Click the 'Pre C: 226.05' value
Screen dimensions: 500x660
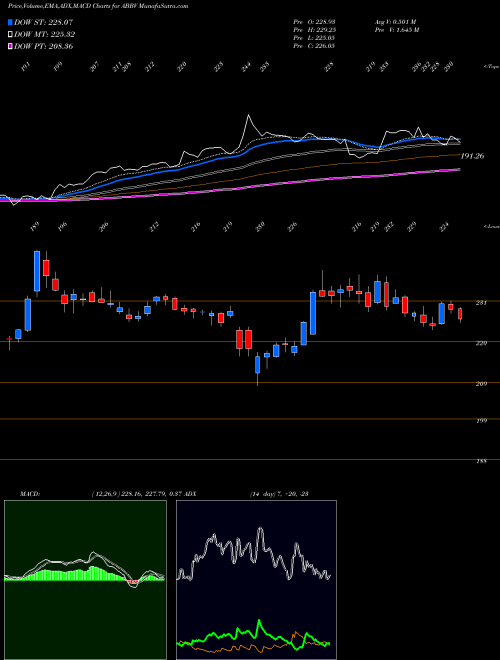[314, 46]
